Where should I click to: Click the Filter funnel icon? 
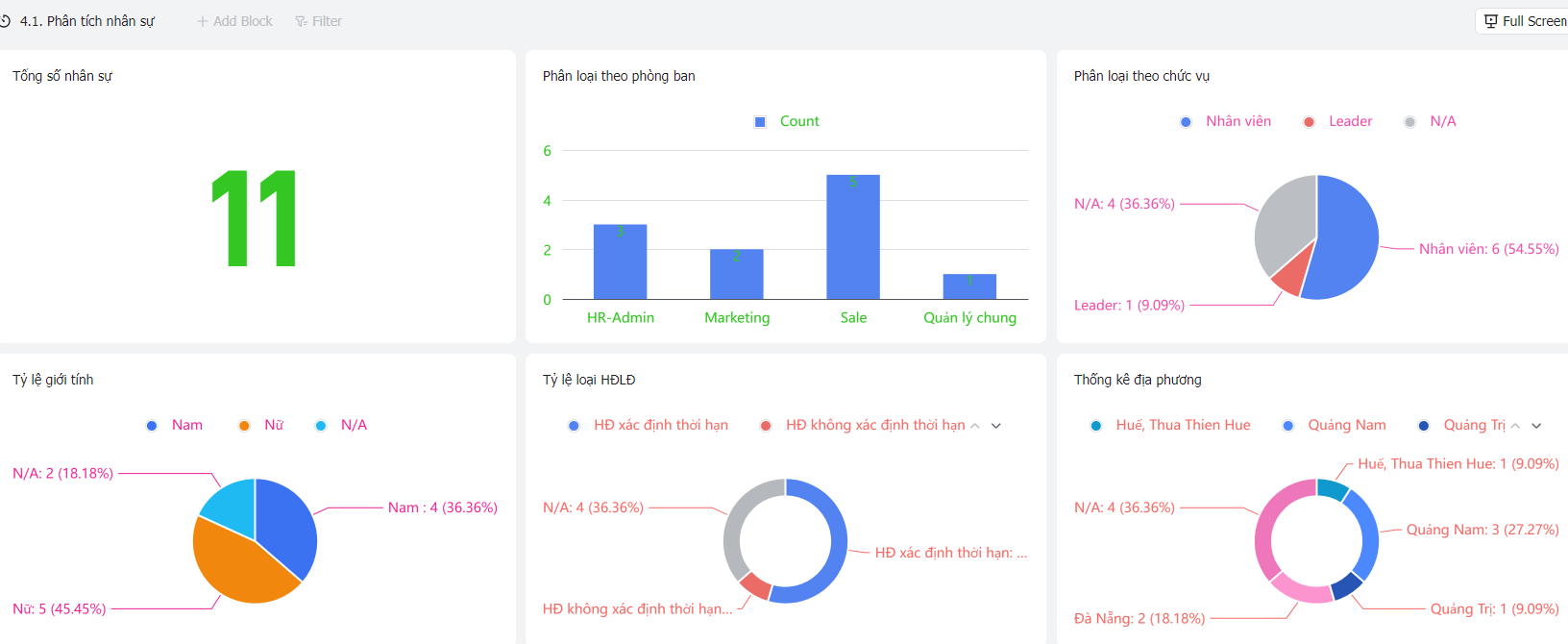301,21
